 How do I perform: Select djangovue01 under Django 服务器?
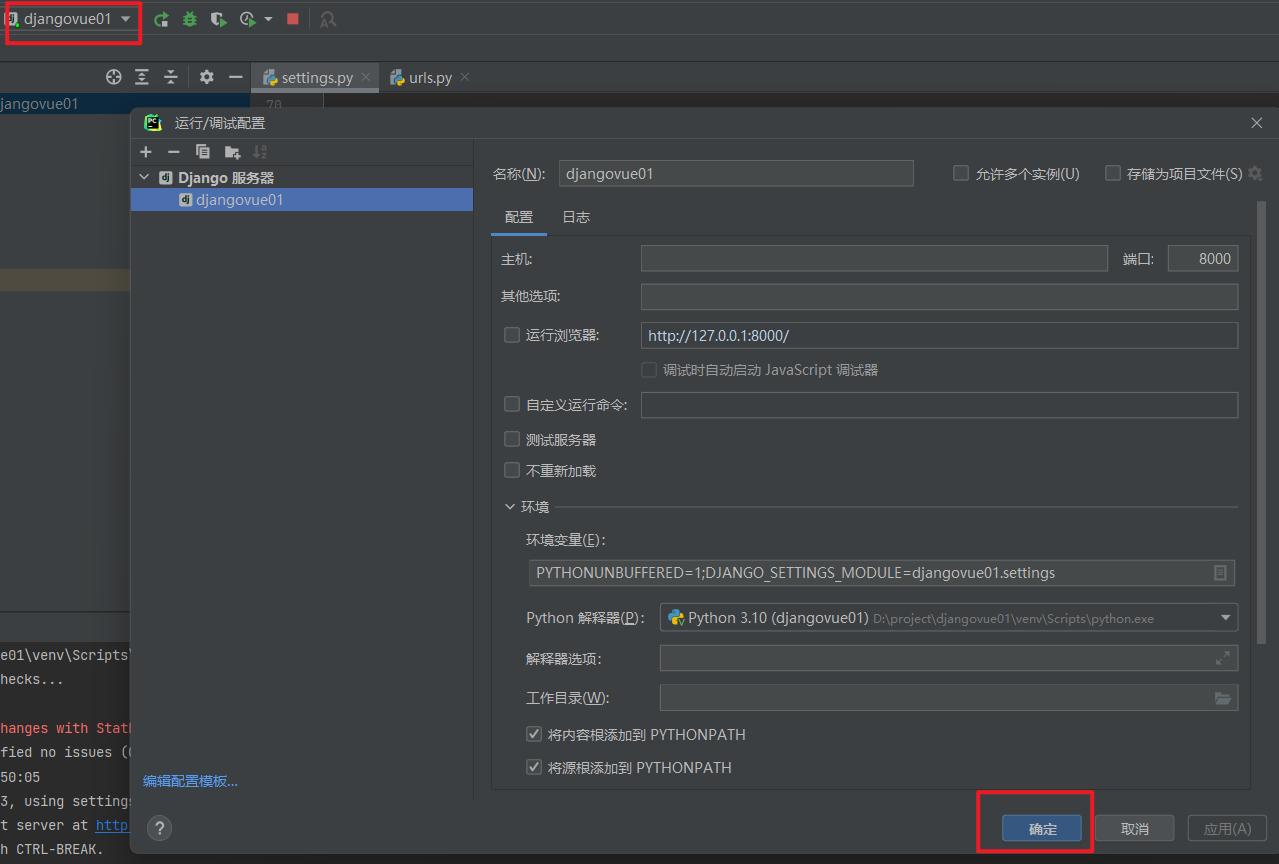click(302, 199)
